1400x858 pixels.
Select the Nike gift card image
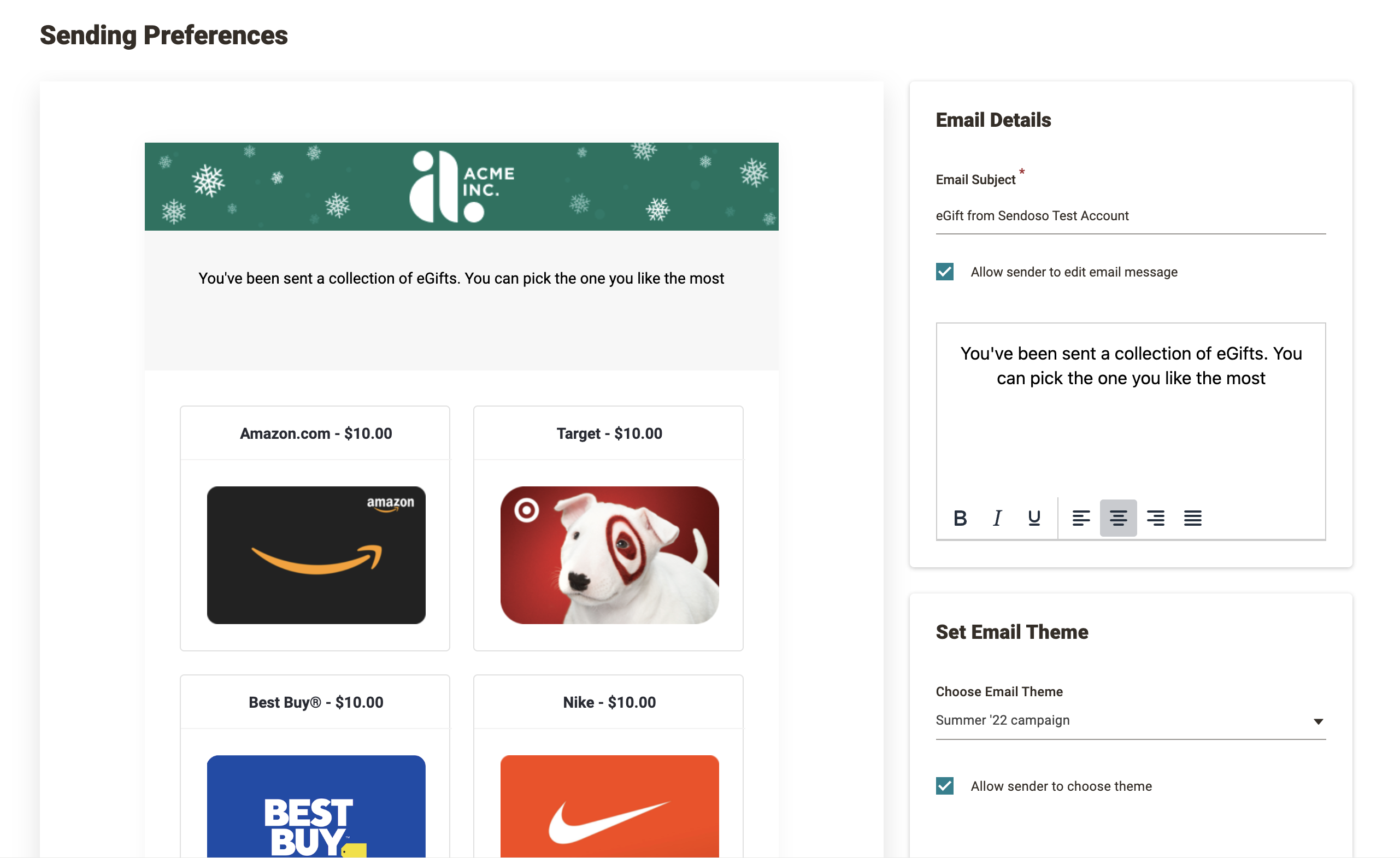[610, 806]
